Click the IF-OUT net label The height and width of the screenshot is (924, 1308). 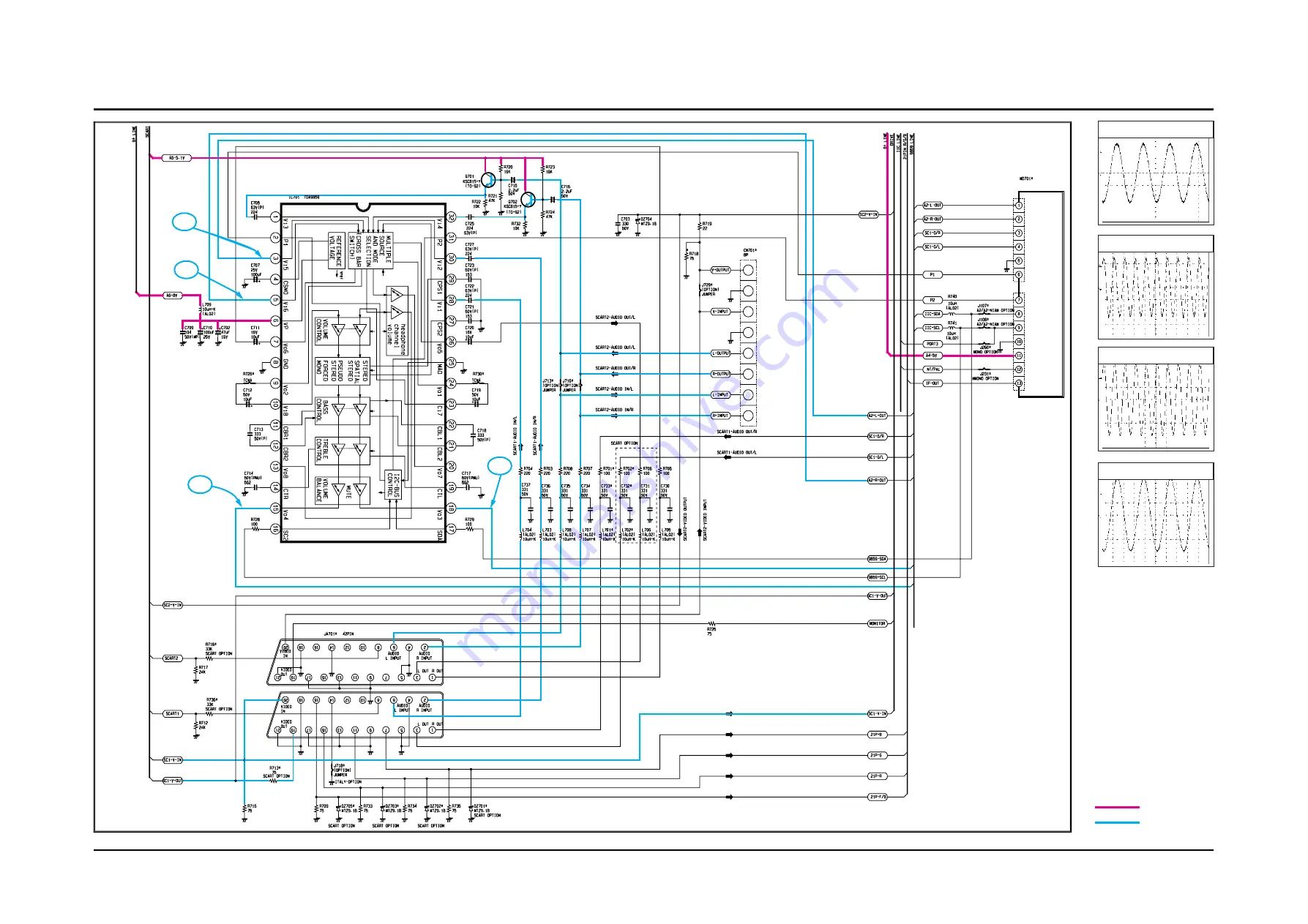click(932, 383)
